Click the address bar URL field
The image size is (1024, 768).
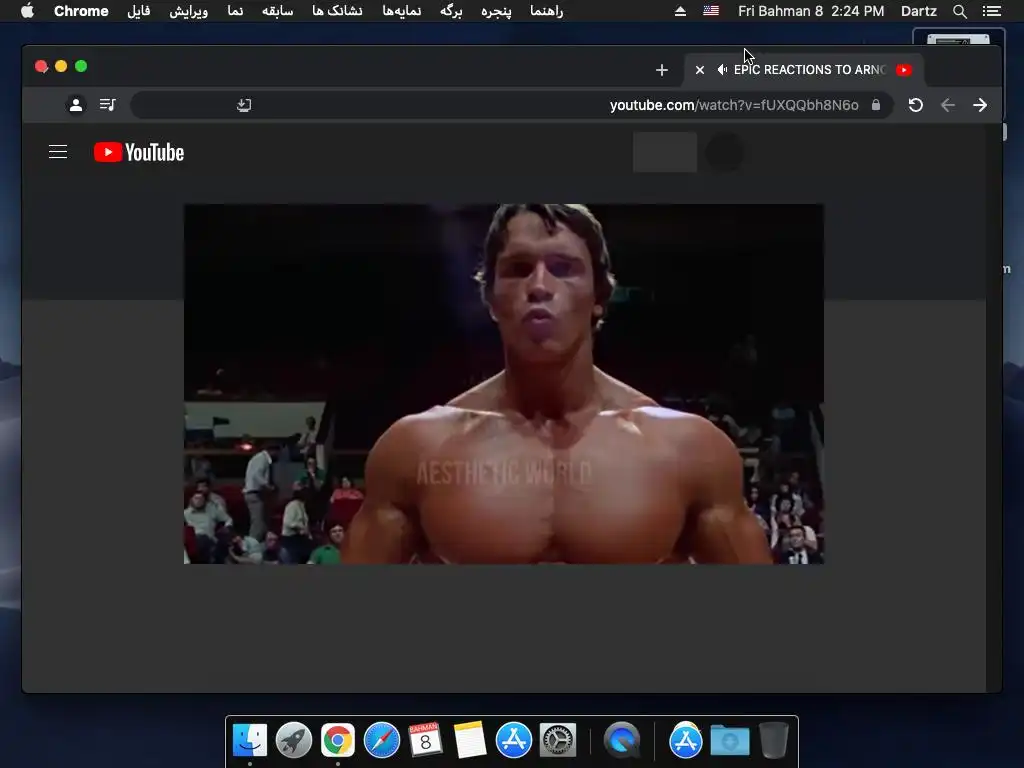511,105
